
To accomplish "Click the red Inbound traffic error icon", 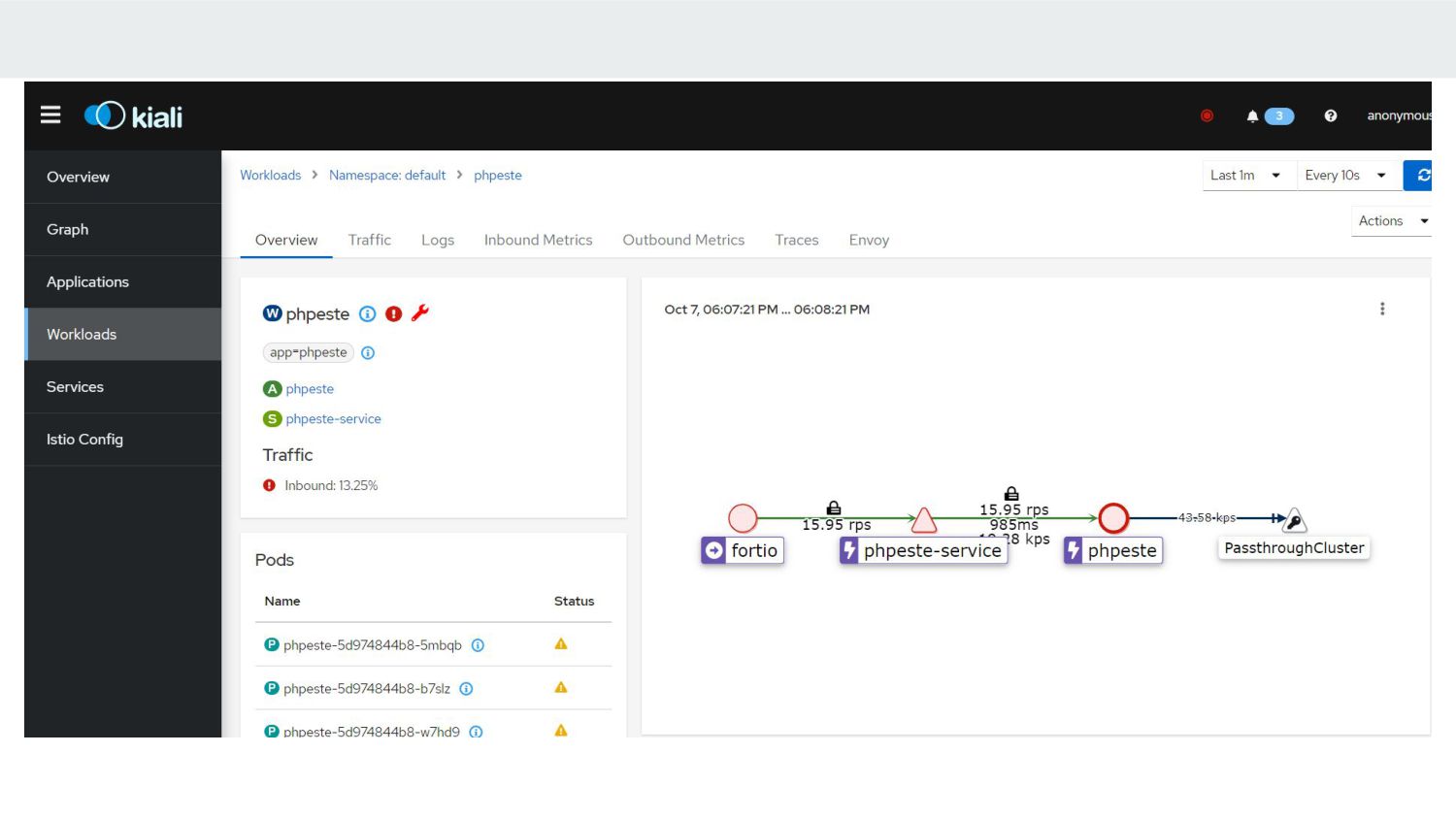I will point(269,485).
